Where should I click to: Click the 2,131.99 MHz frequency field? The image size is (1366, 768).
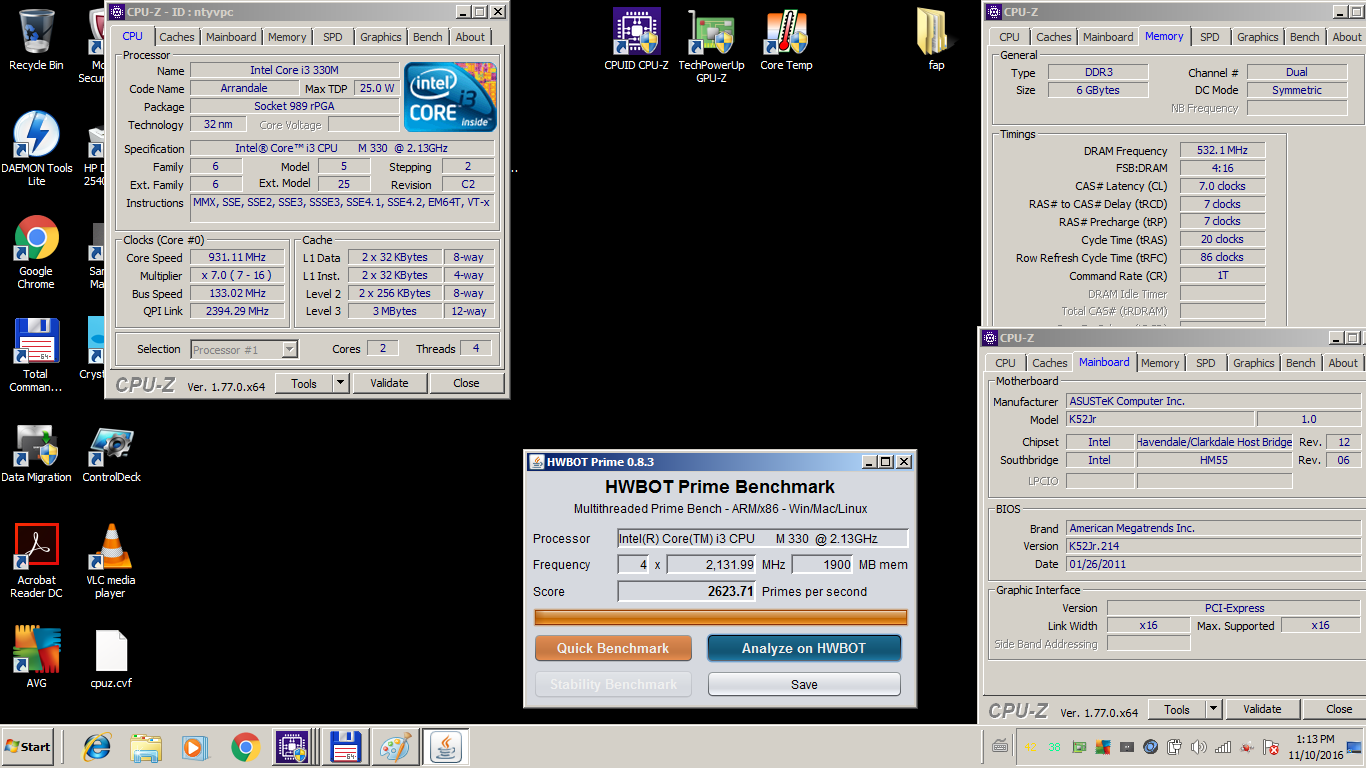tap(711, 565)
